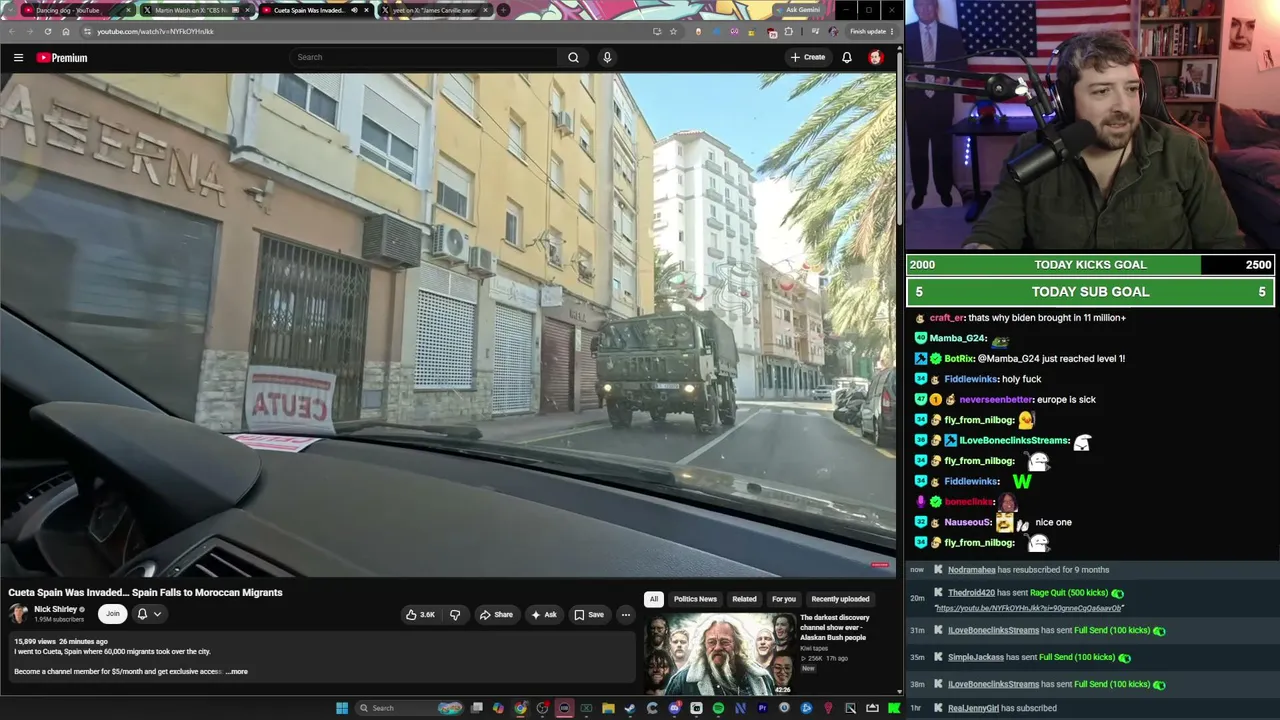Click the browser address bar URL

click(x=155, y=31)
